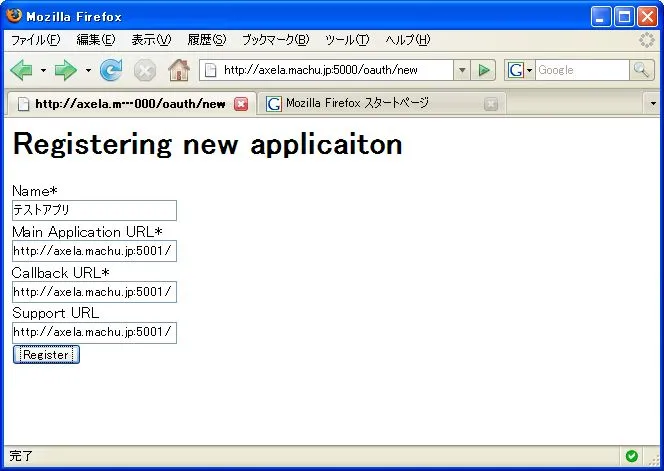The image size is (664, 471).
Task: Click the greyed Stop loading icon
Action: 145,70
